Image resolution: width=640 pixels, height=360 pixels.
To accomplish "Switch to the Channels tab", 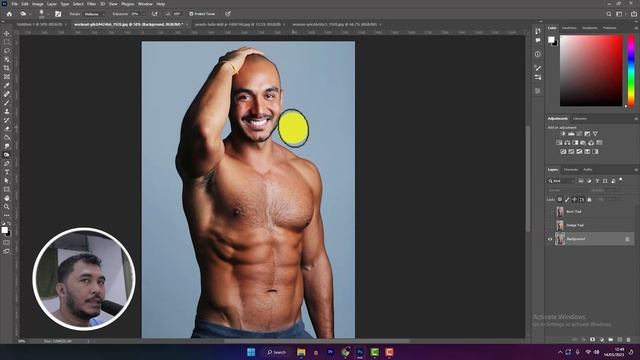I will coord(571,170).
